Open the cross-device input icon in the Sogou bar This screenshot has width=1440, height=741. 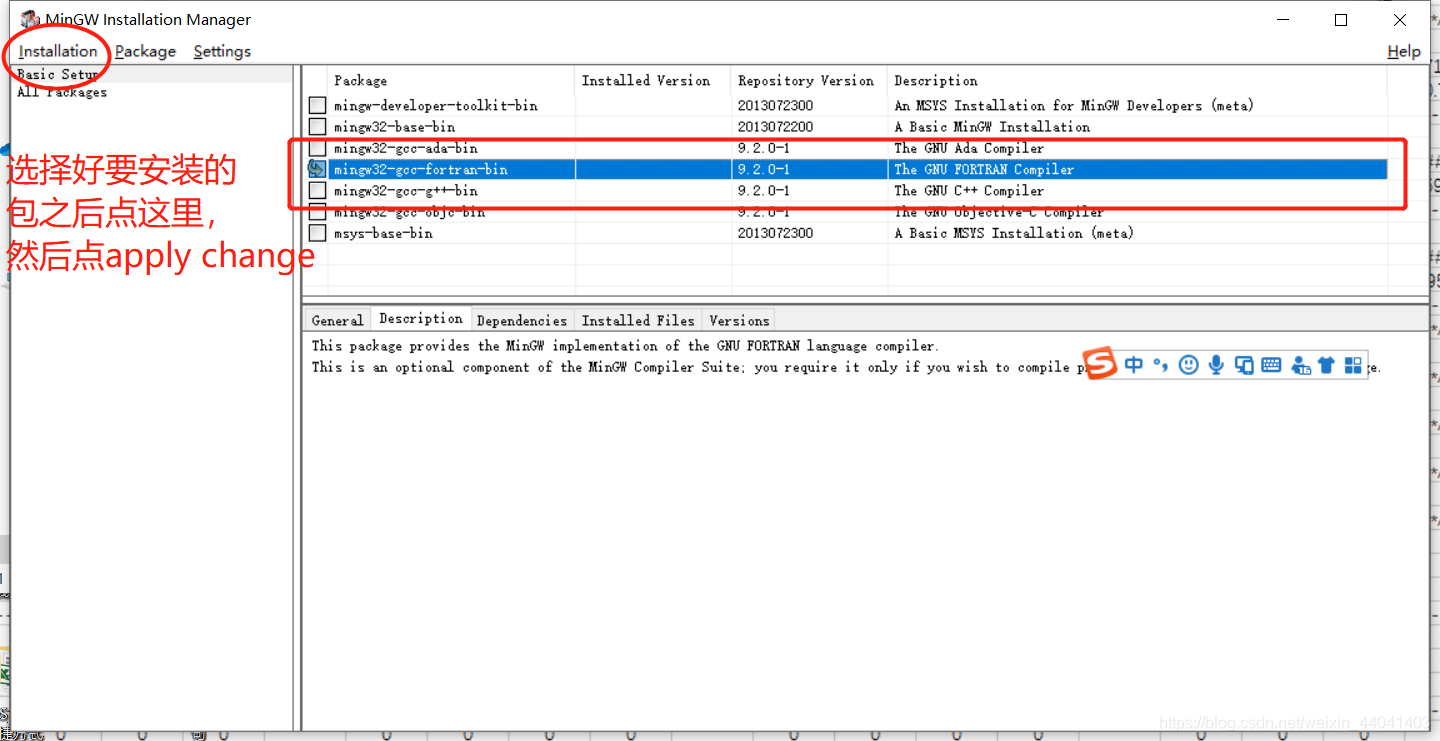(1244, 365)
